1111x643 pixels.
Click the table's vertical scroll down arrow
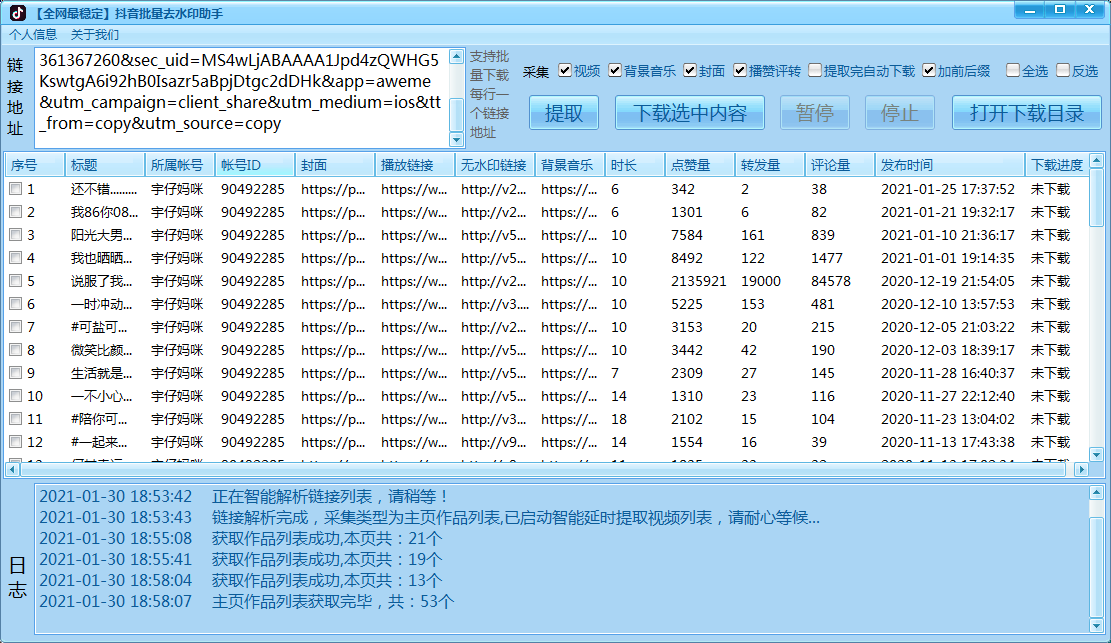point(1096,454)
